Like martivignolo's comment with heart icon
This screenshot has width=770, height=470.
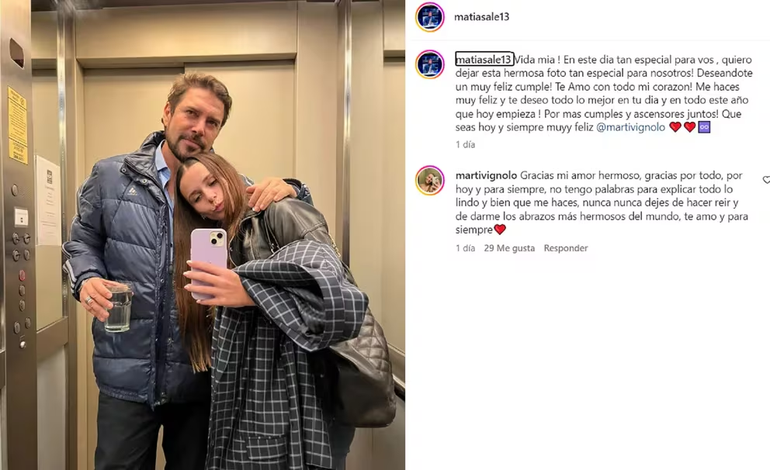[x=766, y=180]
